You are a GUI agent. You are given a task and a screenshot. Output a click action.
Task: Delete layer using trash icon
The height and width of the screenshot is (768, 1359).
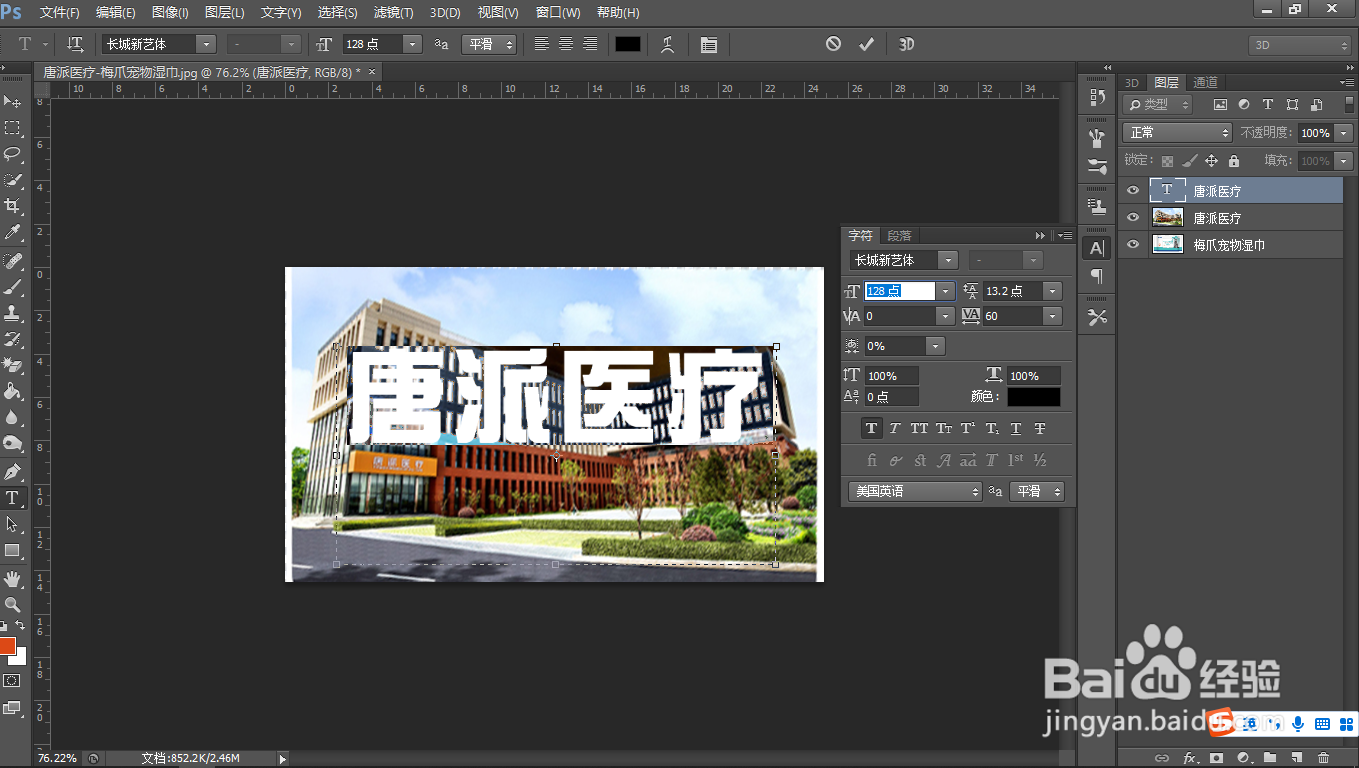[1323, 758]
